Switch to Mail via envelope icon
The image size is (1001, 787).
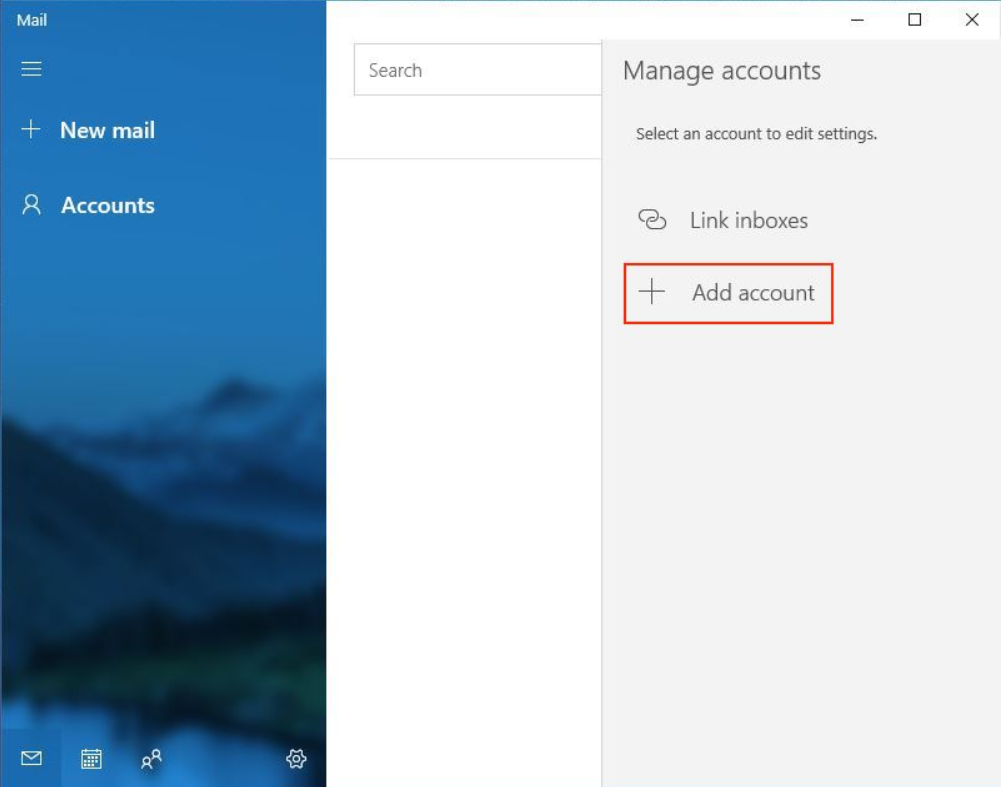(31, 758)
